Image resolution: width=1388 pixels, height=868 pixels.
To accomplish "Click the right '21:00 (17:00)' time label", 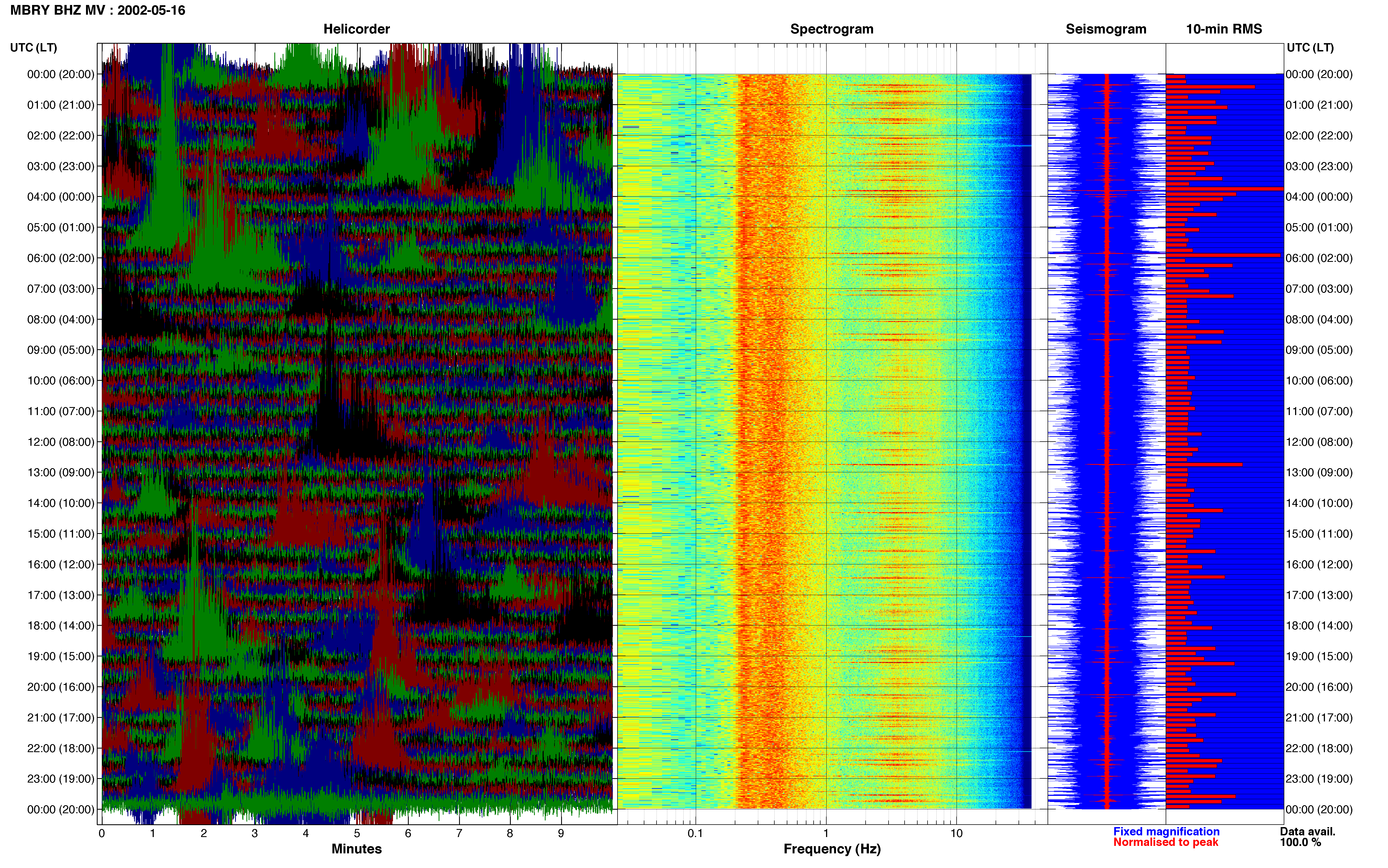I will (1319, 718).
